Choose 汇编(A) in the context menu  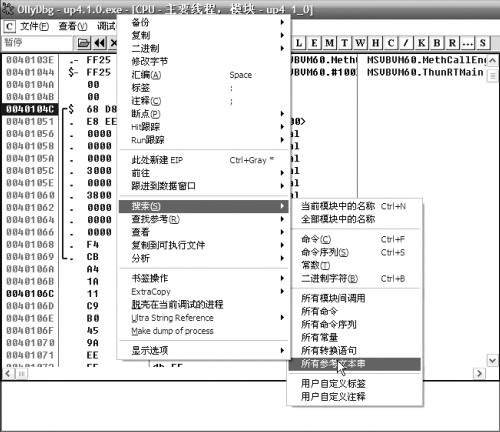click(x=203, y=75)
